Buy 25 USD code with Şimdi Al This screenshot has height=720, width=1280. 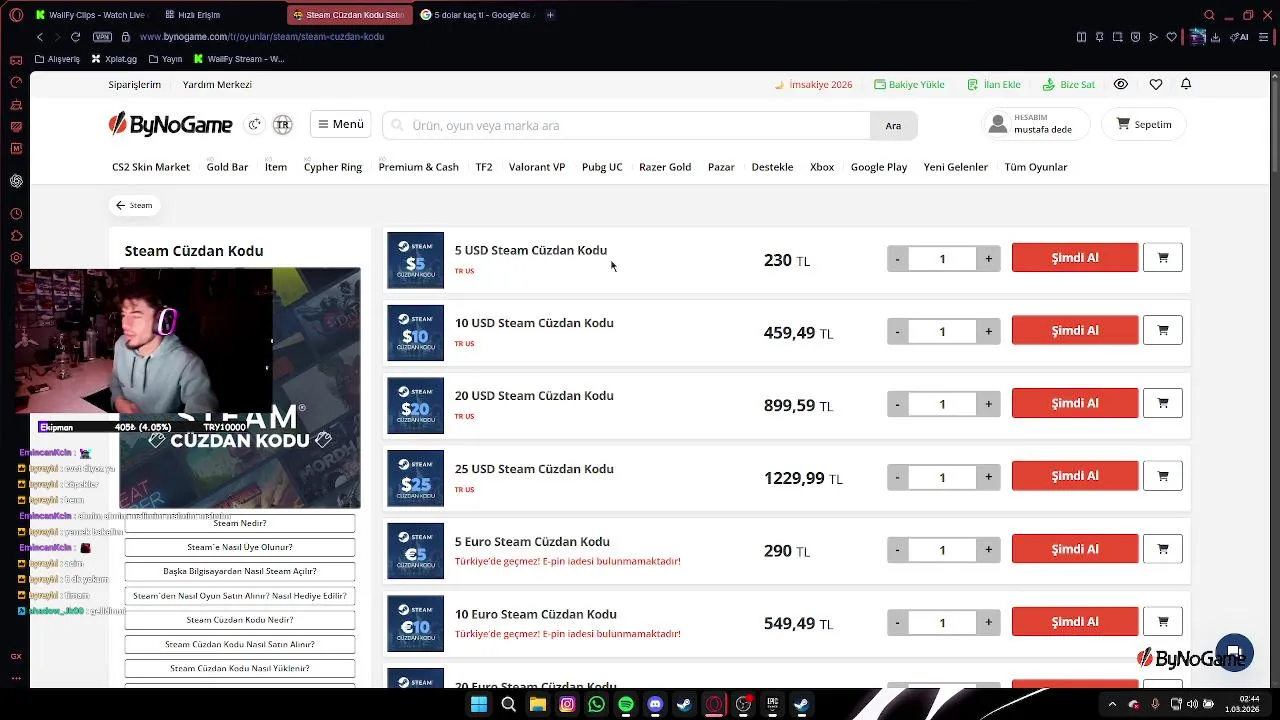(x=1075, y=476)
